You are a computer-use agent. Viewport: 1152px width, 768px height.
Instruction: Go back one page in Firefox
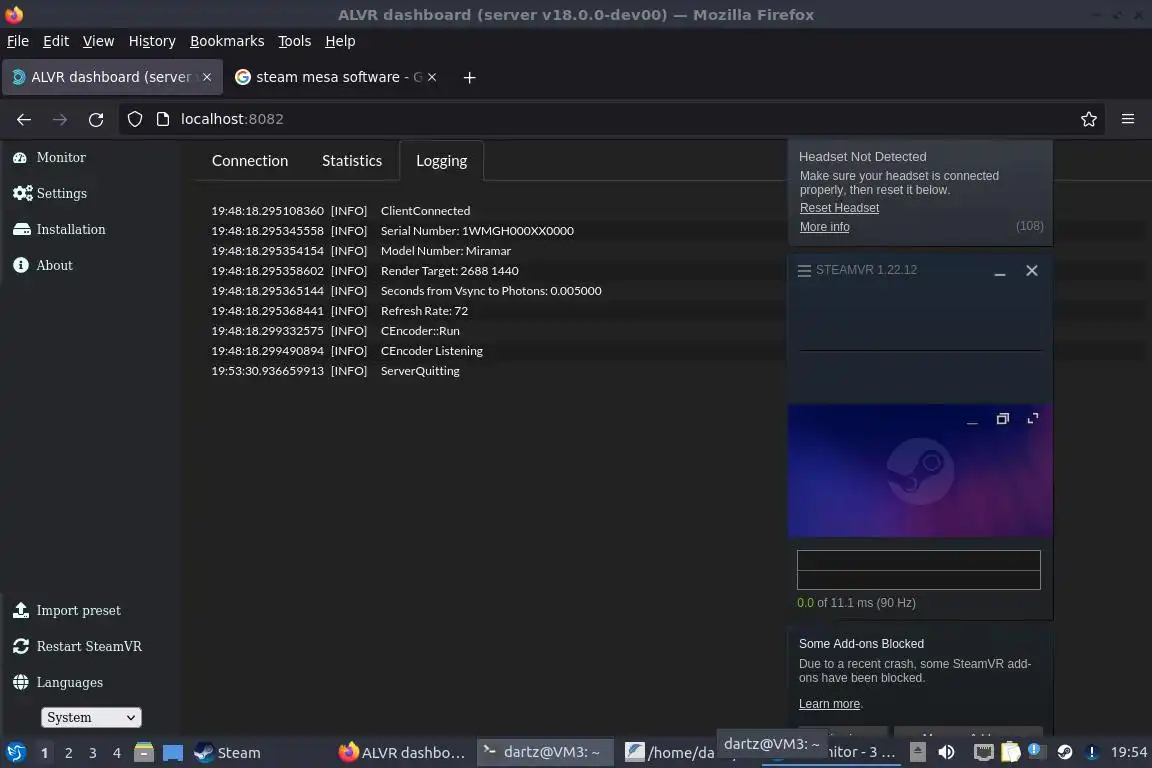24,119
